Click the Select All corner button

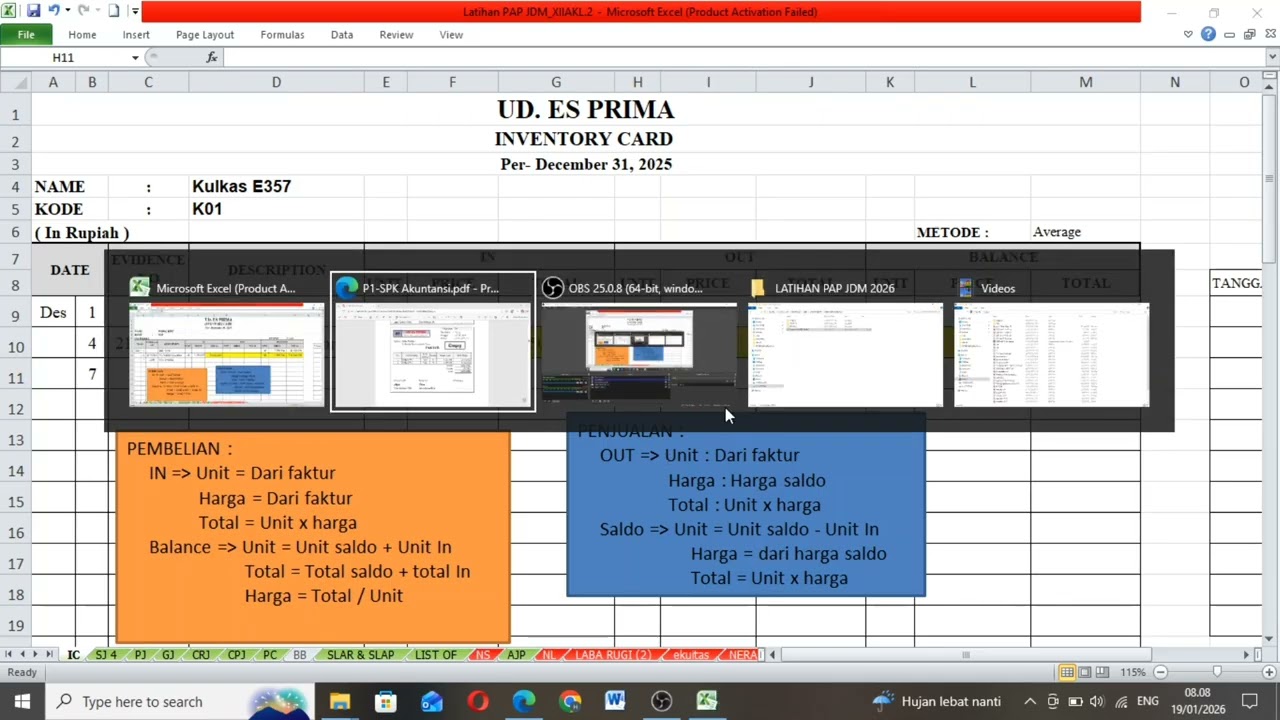point(15,82)
